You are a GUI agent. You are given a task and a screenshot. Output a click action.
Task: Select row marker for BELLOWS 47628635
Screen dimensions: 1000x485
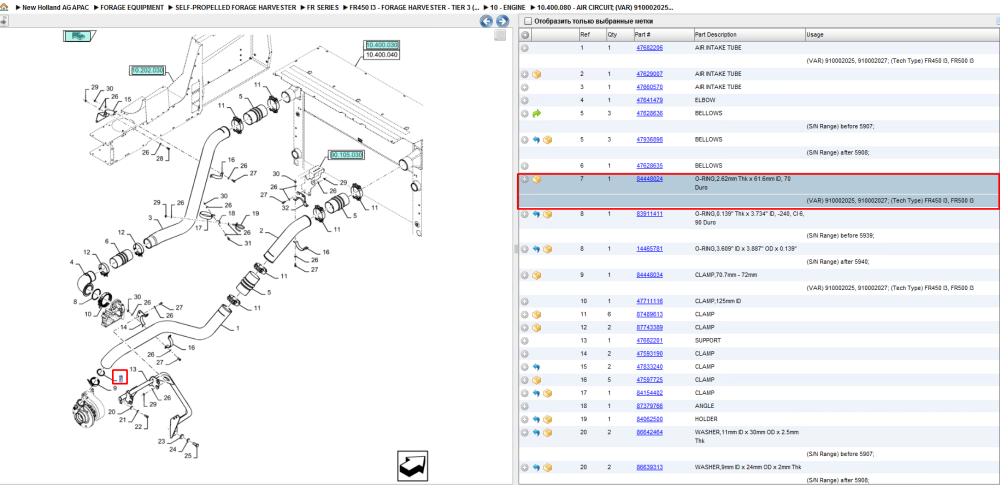(525, 166)
